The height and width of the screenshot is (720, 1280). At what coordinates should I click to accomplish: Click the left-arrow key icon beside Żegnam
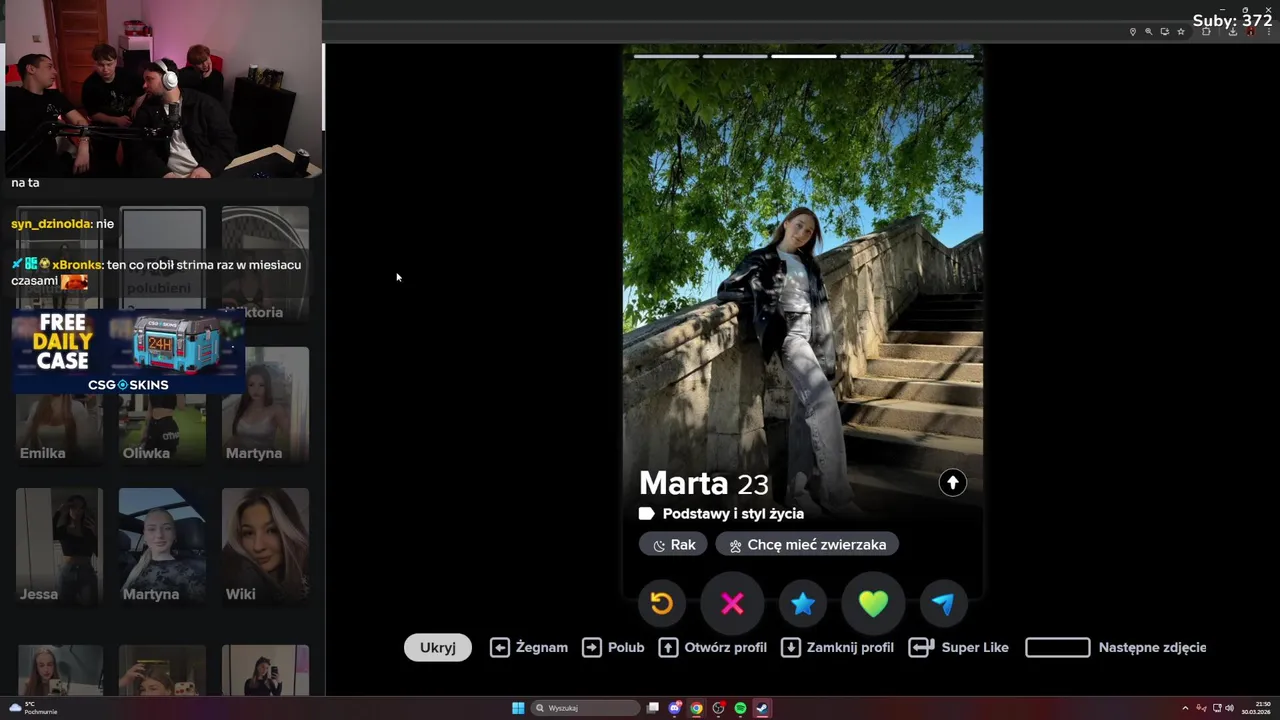[500, 647]
